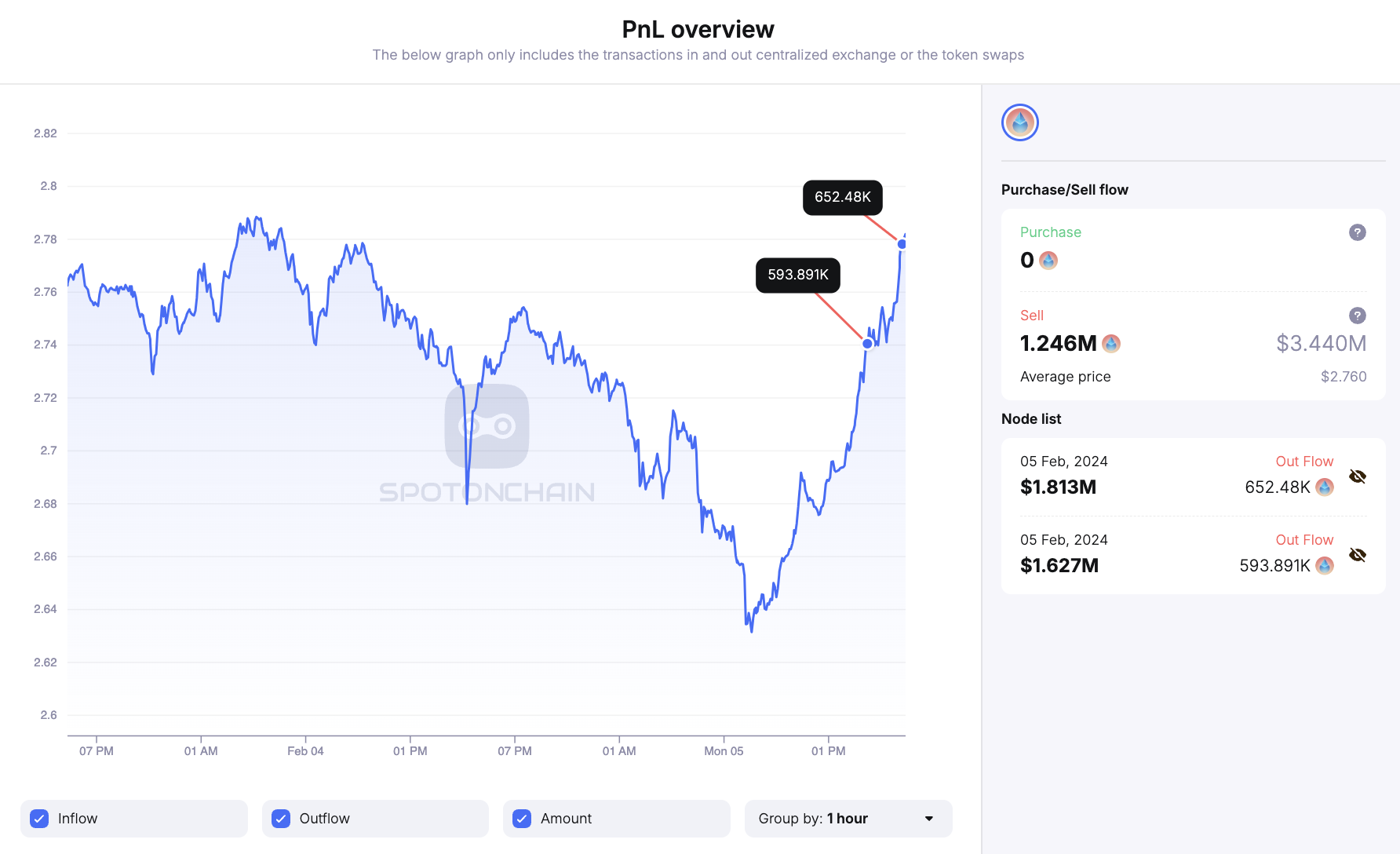1400x854 pixels.
Task: Click the token avatar icon at panel top
Action: [1020, 122]
